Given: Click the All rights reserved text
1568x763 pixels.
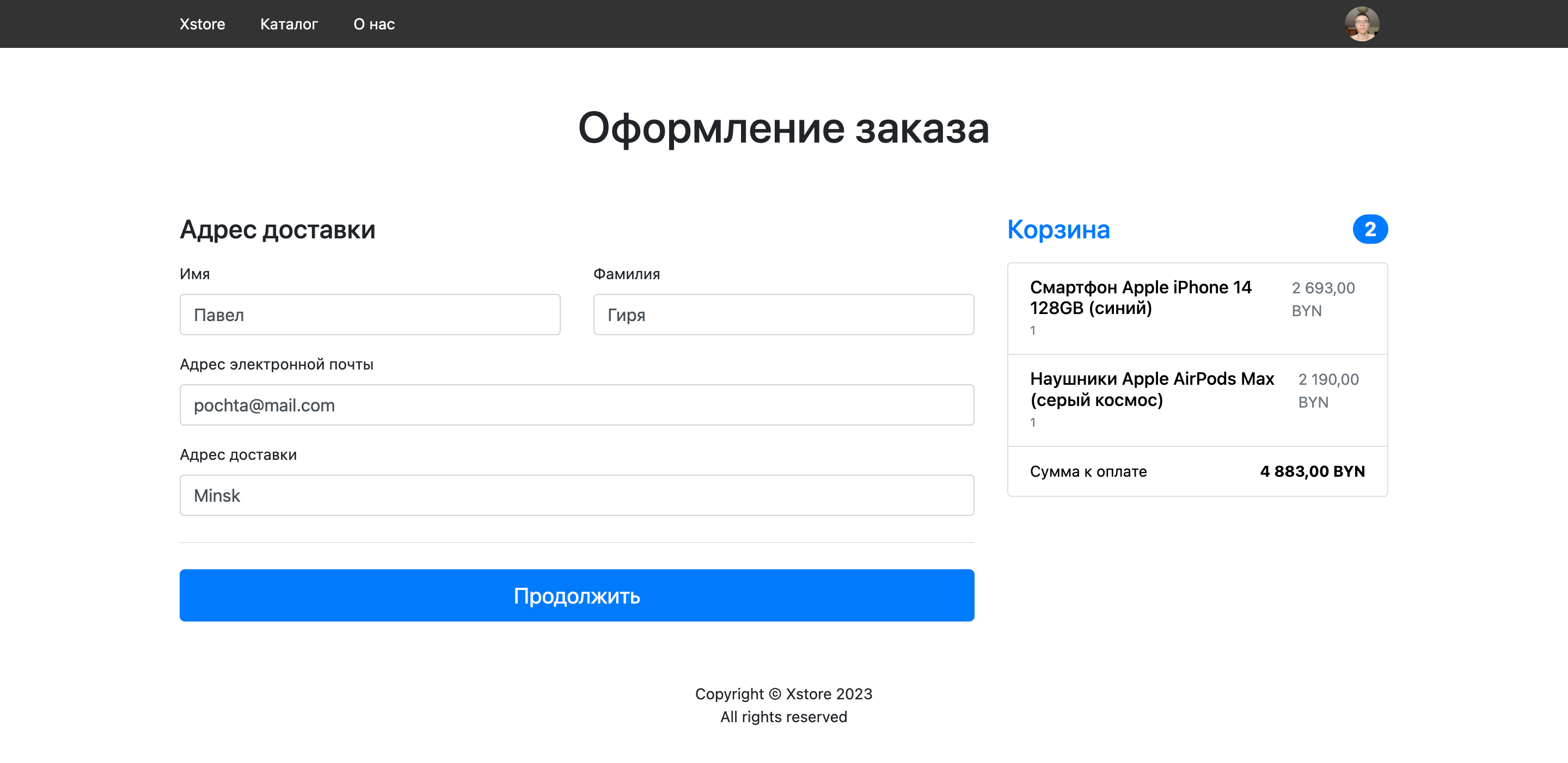Looking at the screenshot, I should pyautogui.click(x=783, y=717).
